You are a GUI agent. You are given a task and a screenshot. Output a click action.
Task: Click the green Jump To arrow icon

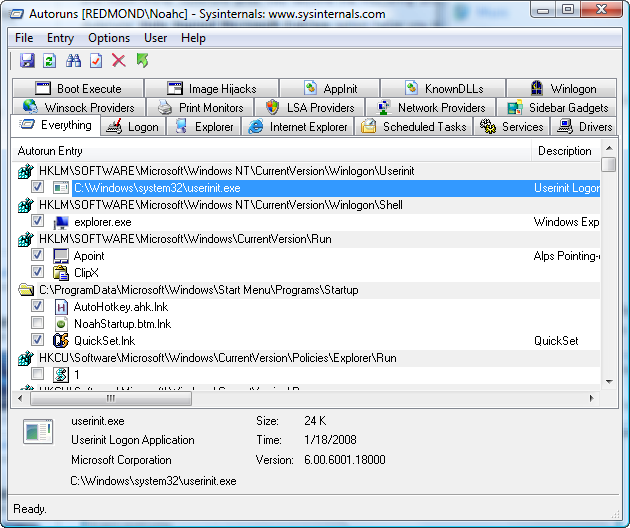pyautogui.click(x=142, y=61)
